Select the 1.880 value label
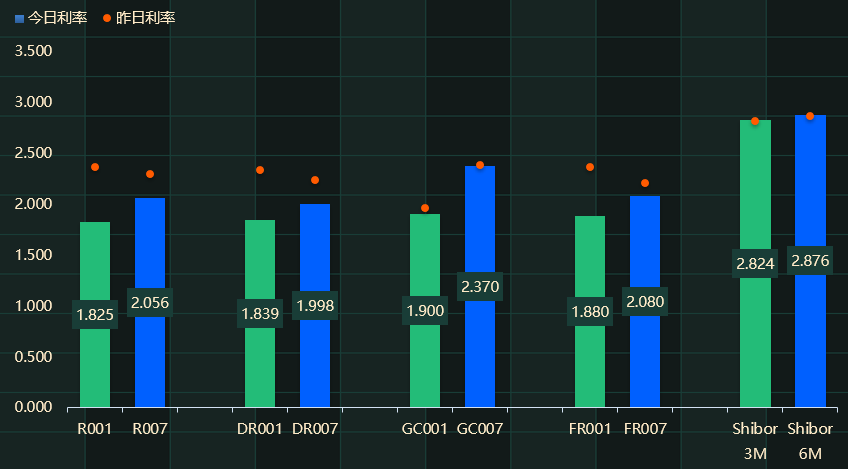 [590, 312]
